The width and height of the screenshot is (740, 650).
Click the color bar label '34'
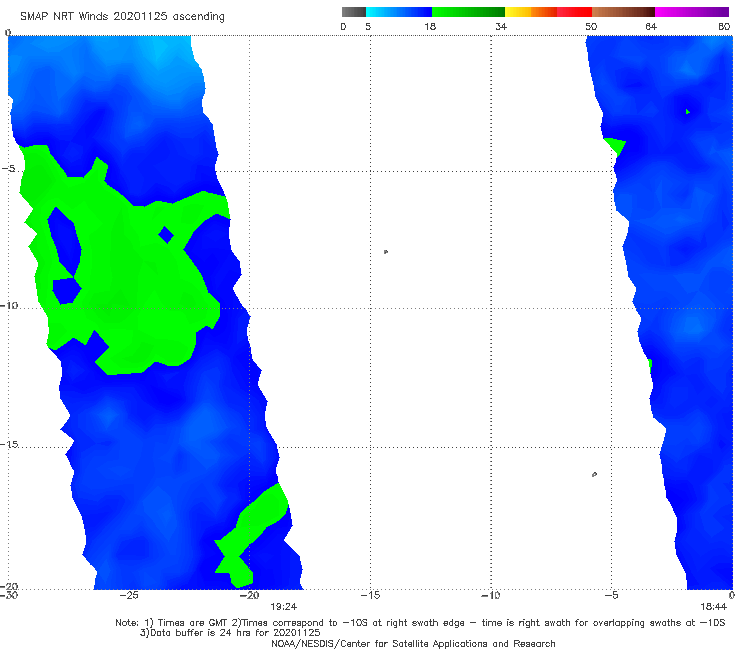click(501, 27)
